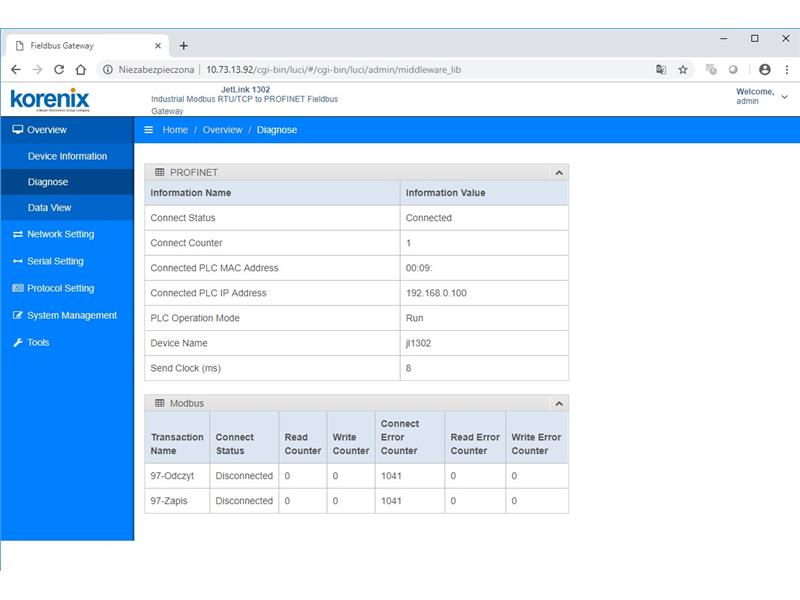Click the Diagnose breadcrumb

click(x=277, y=130)
